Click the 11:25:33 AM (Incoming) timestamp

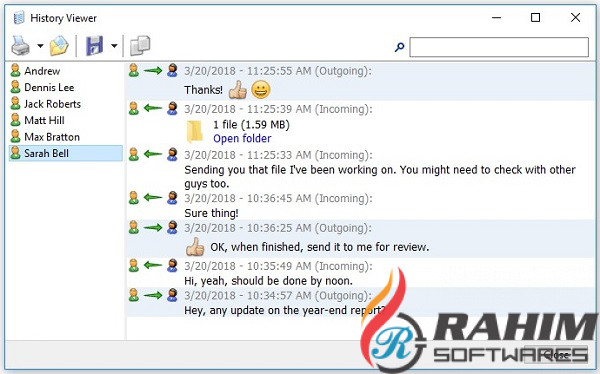point(278,155)
